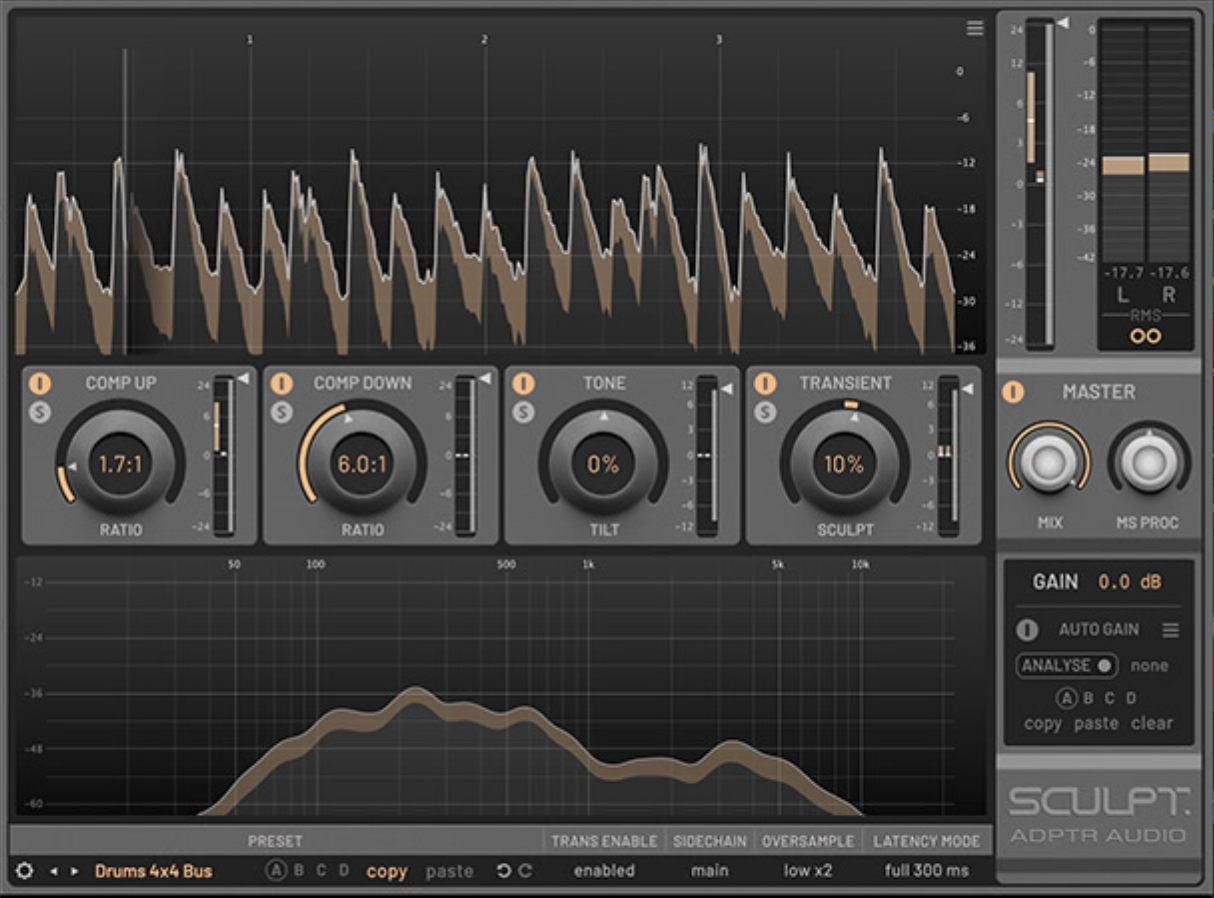
Task: Click clear in the AUTO GAIN panel
Action: point(1152,723)
